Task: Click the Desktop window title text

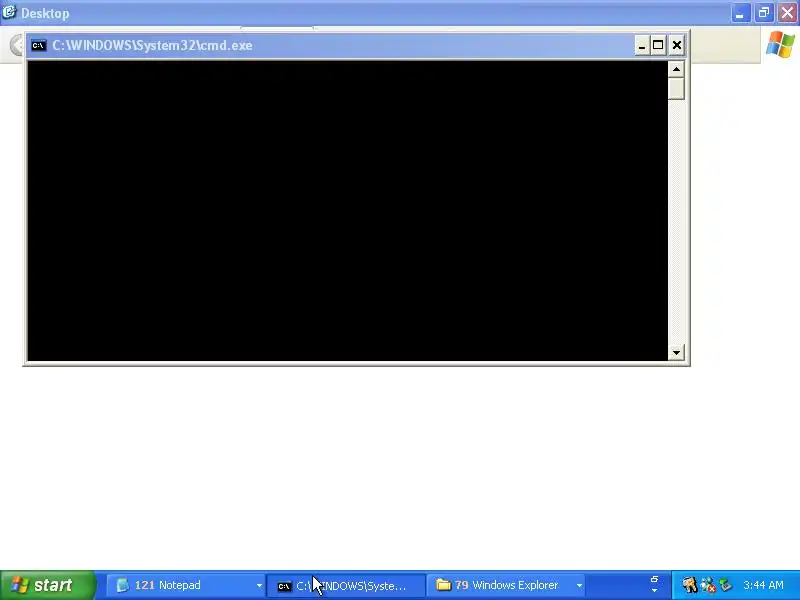Action: click(45, 13)
